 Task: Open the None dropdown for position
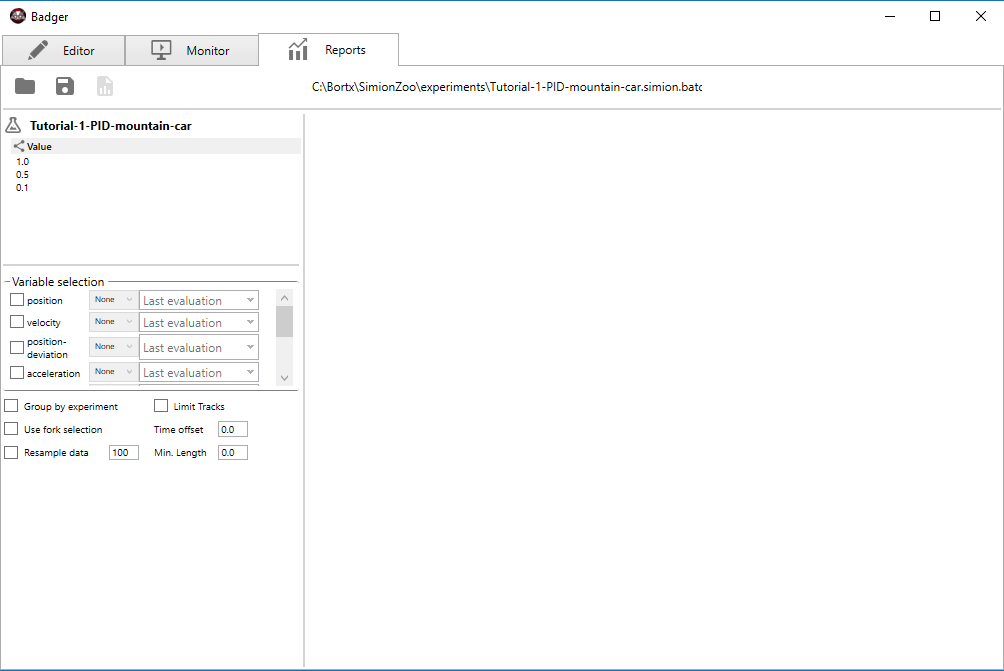coord(113,300)
